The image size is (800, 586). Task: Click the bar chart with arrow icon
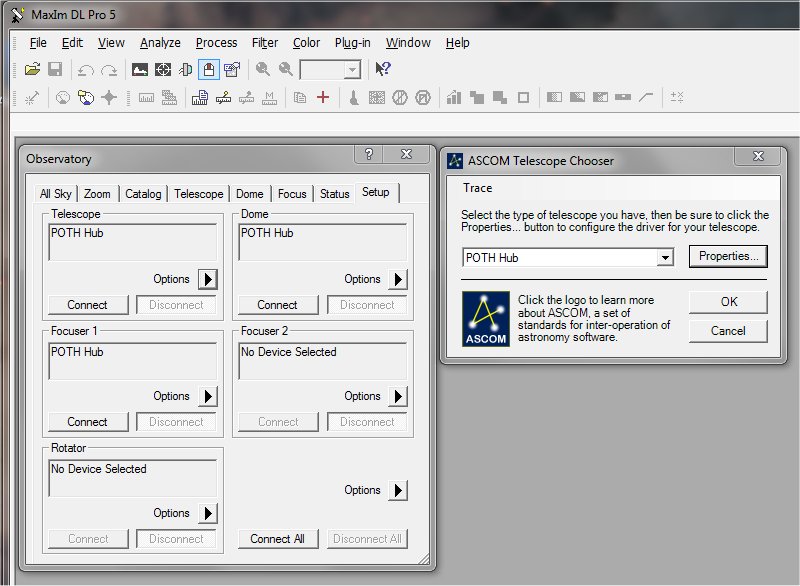point(454,97)
